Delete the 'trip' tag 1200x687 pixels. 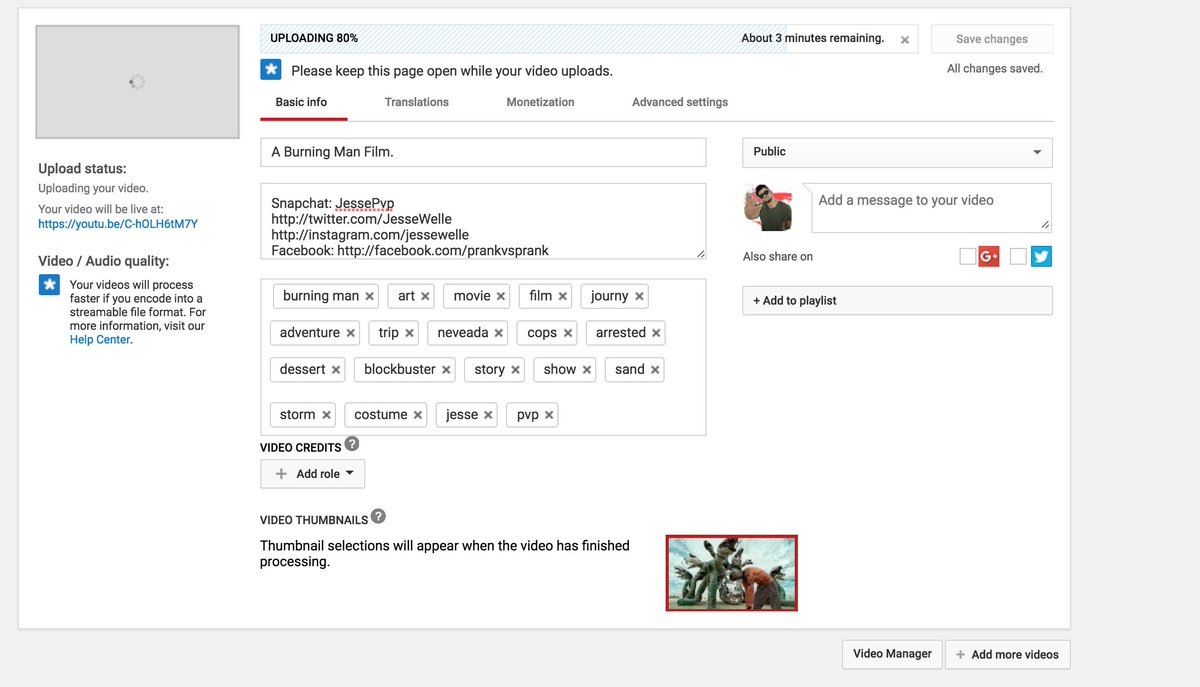(409, 333)
